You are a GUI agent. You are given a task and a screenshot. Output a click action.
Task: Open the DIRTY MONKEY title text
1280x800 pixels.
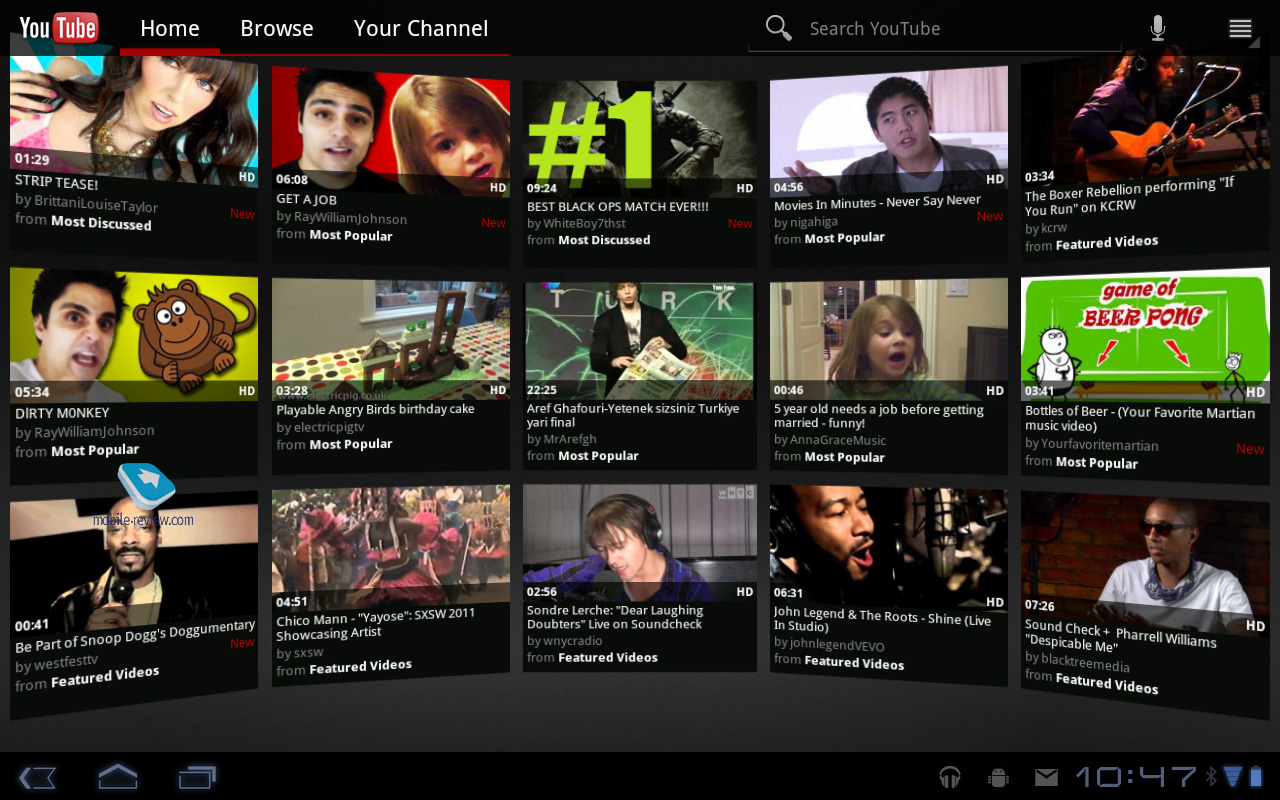pyautogui.click(x=62, y=413)
